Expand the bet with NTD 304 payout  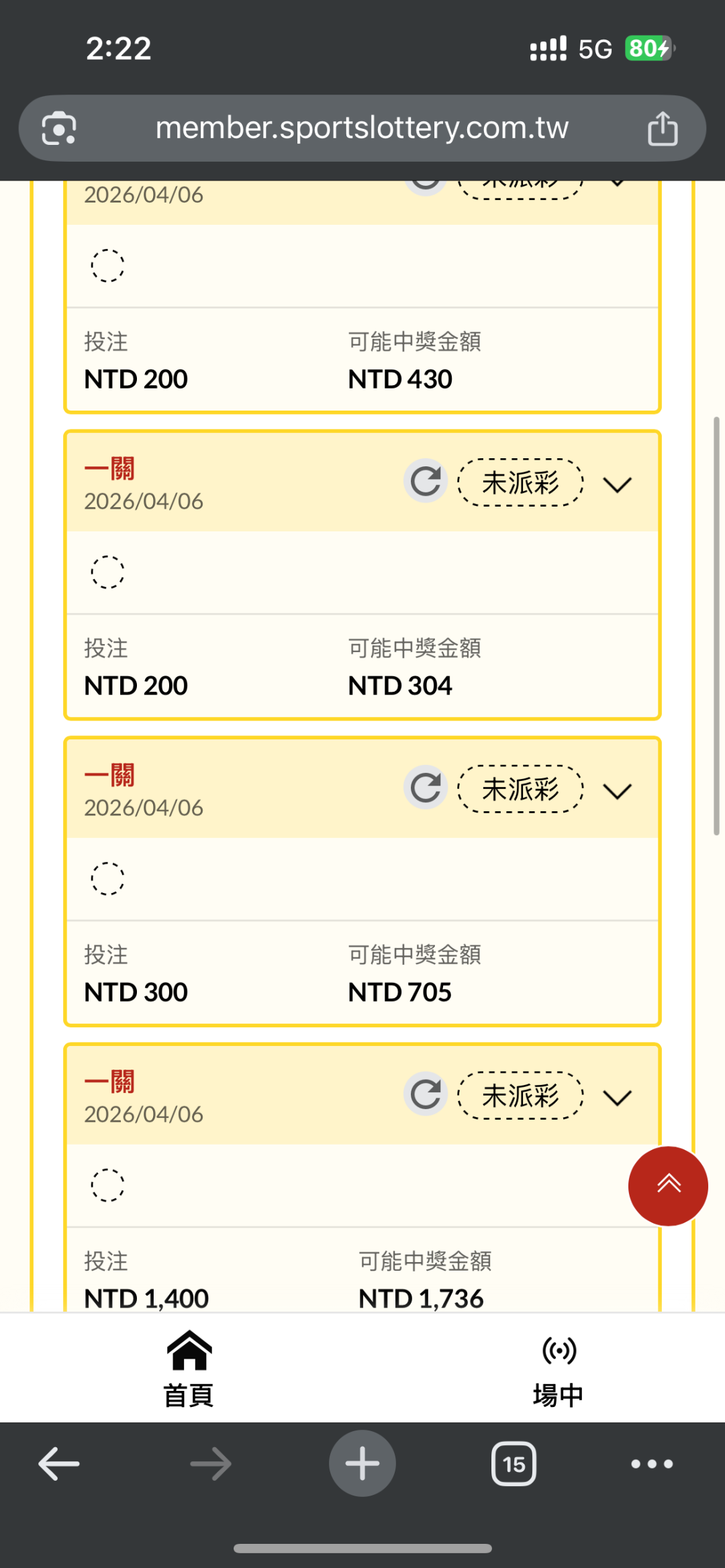[x=618, y=484]
